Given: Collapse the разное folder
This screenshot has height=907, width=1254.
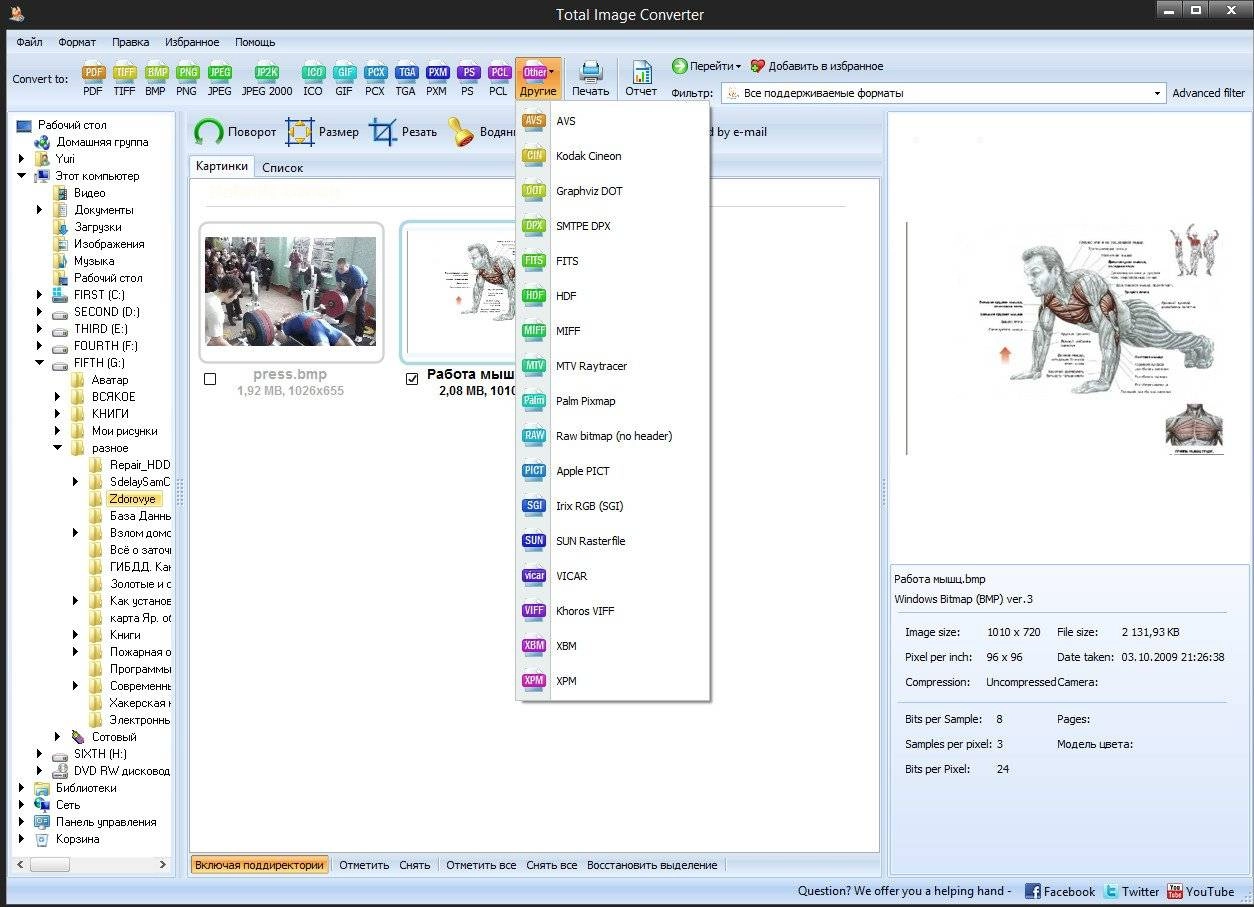Looking at the screenshot, I should (x=58, y=448).
